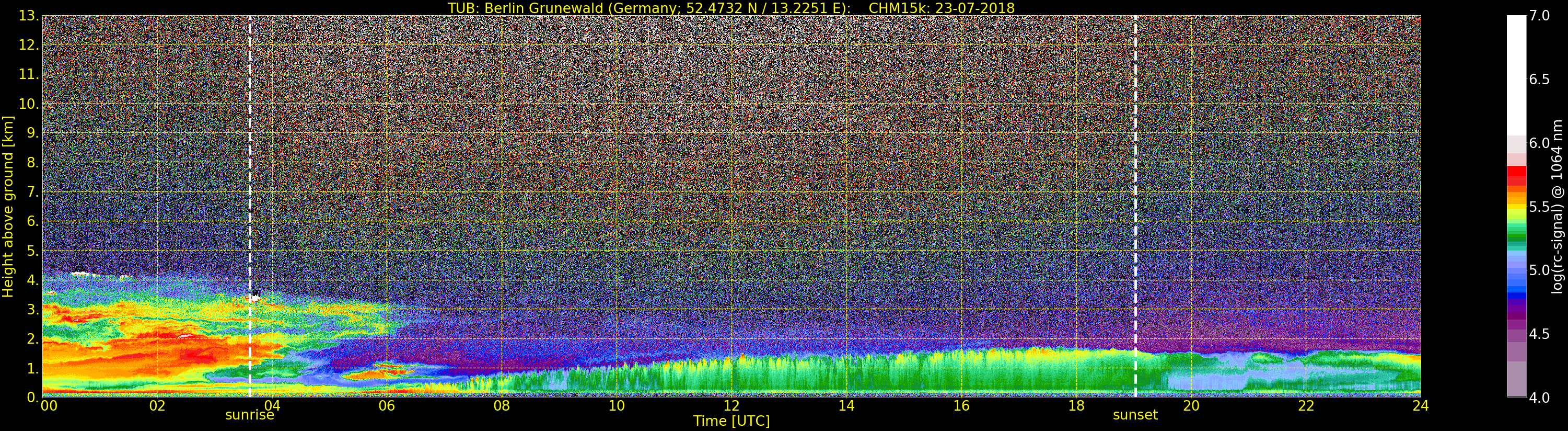Screen dimensions: 1568x431
Task: Click the height axis tick label '13.'
Action: pyautogui.click(x=29, y=16)
